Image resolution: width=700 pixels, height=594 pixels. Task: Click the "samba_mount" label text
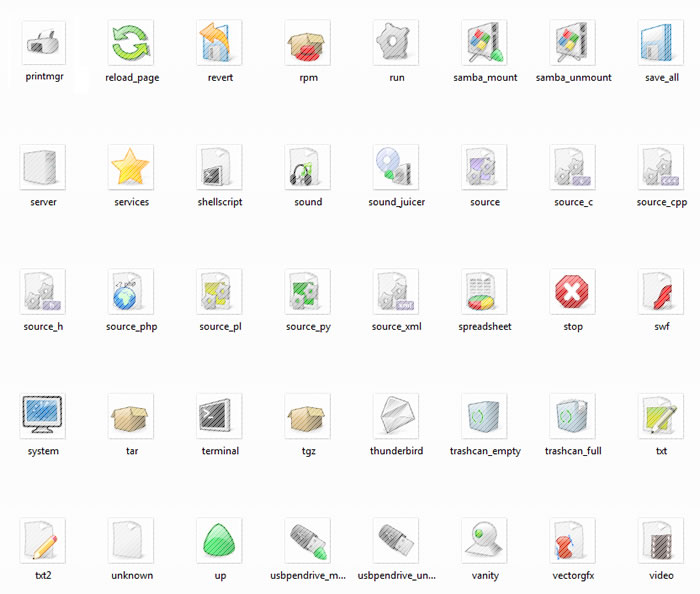485,78
